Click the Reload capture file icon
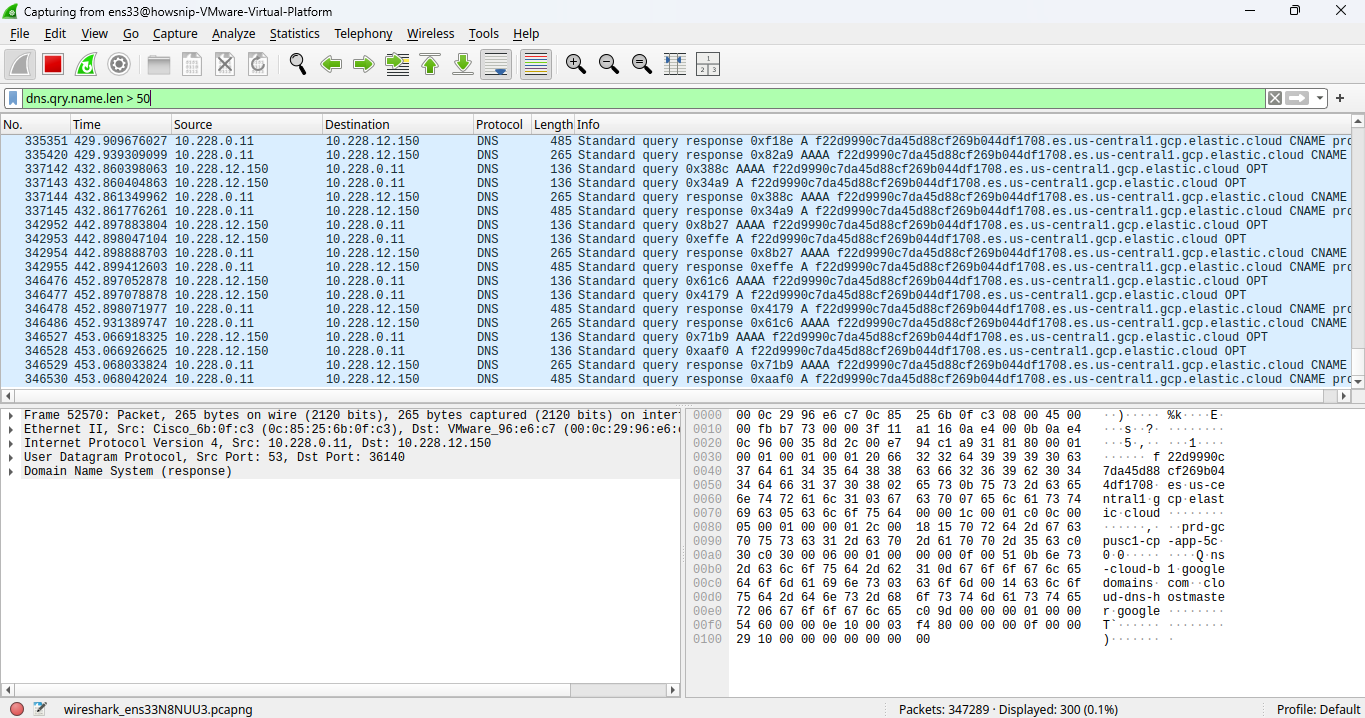 (x=258, y=64)
